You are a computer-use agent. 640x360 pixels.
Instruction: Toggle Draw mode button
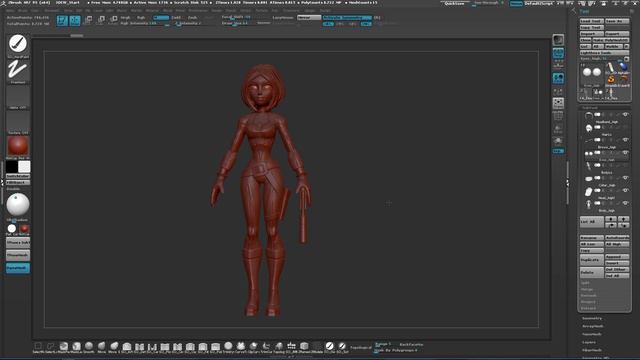pos(75,20)
